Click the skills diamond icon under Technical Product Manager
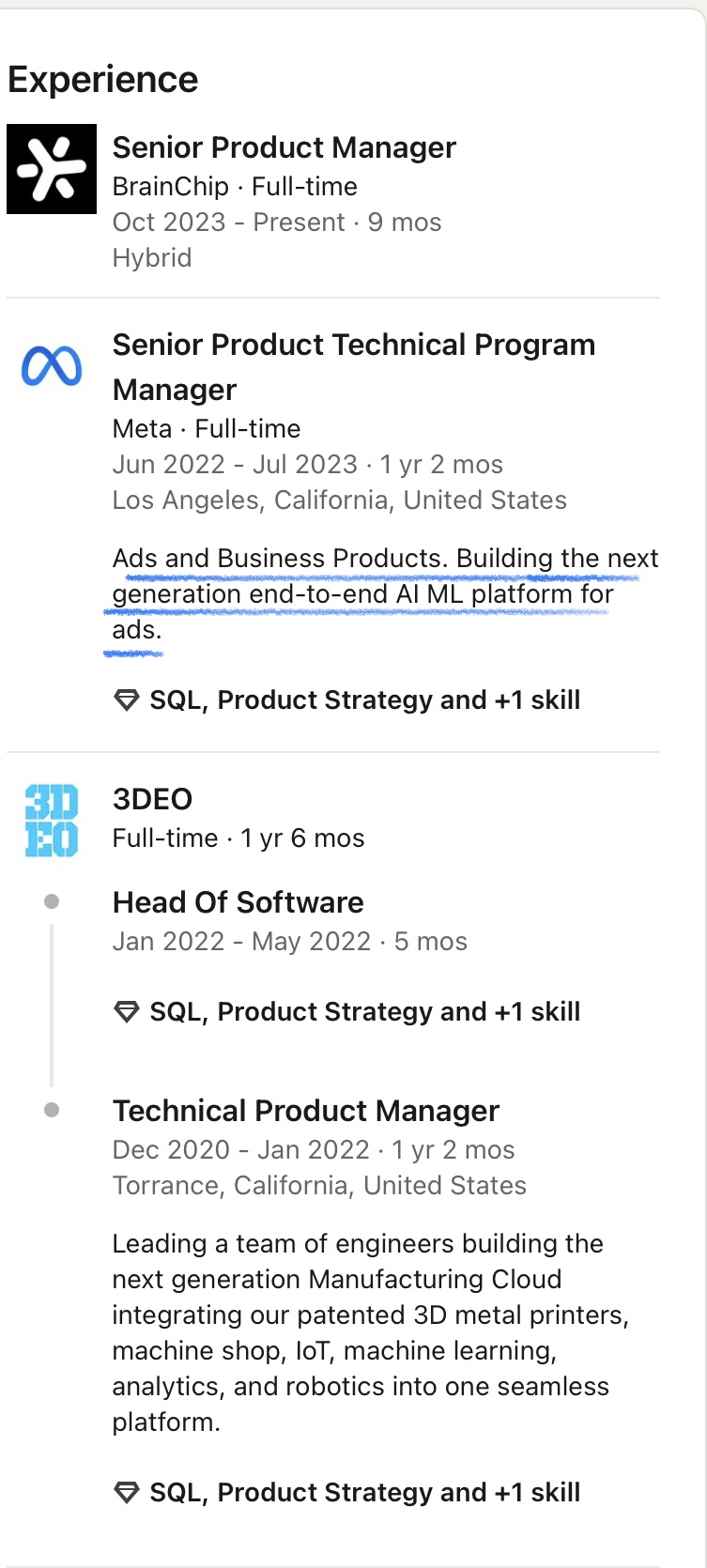 126,1493
